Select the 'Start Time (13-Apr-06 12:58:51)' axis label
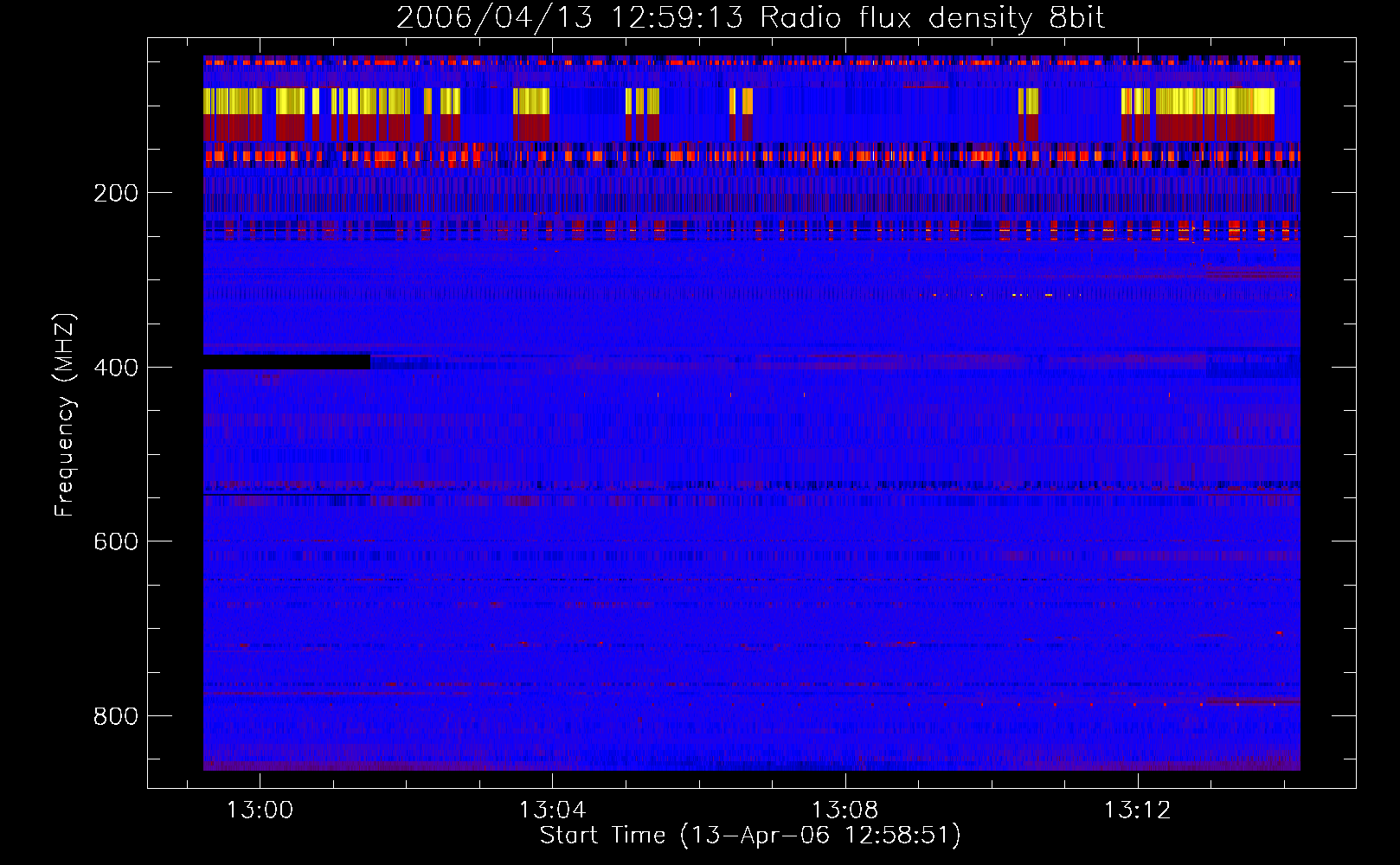The image size is (1400, 865). (750, 836)
